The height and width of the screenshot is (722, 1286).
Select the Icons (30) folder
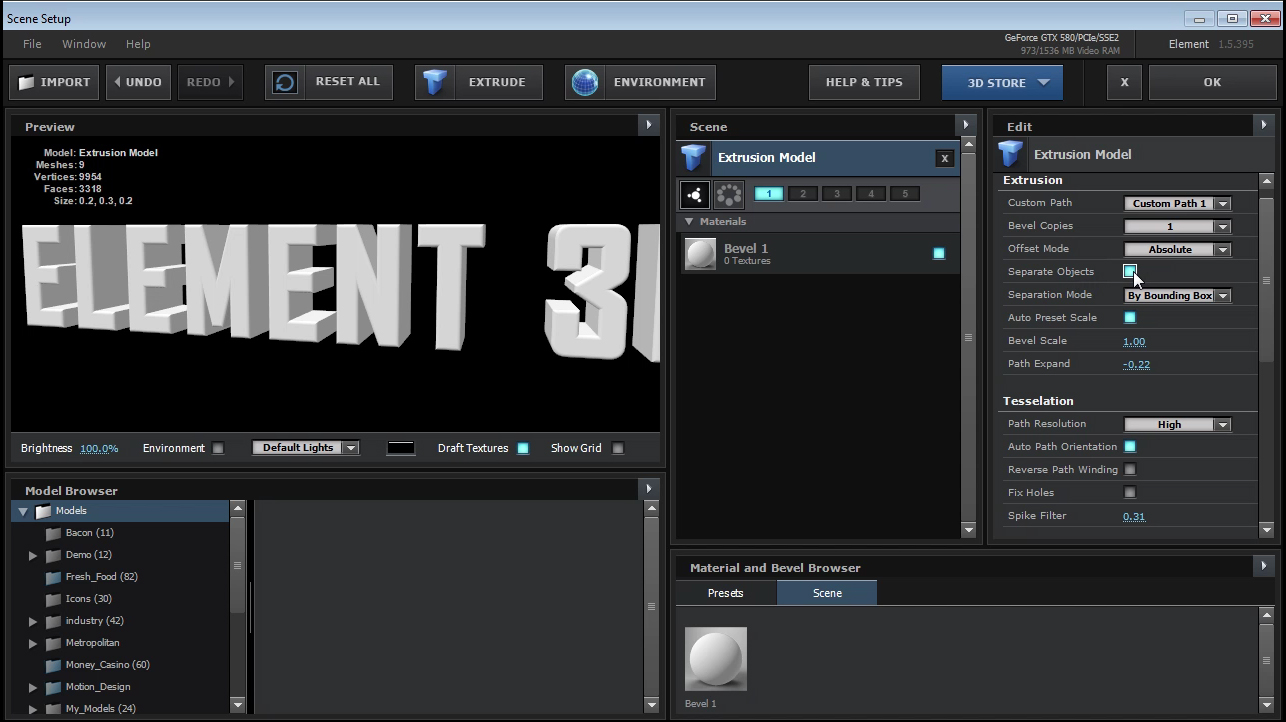[88, 599]
